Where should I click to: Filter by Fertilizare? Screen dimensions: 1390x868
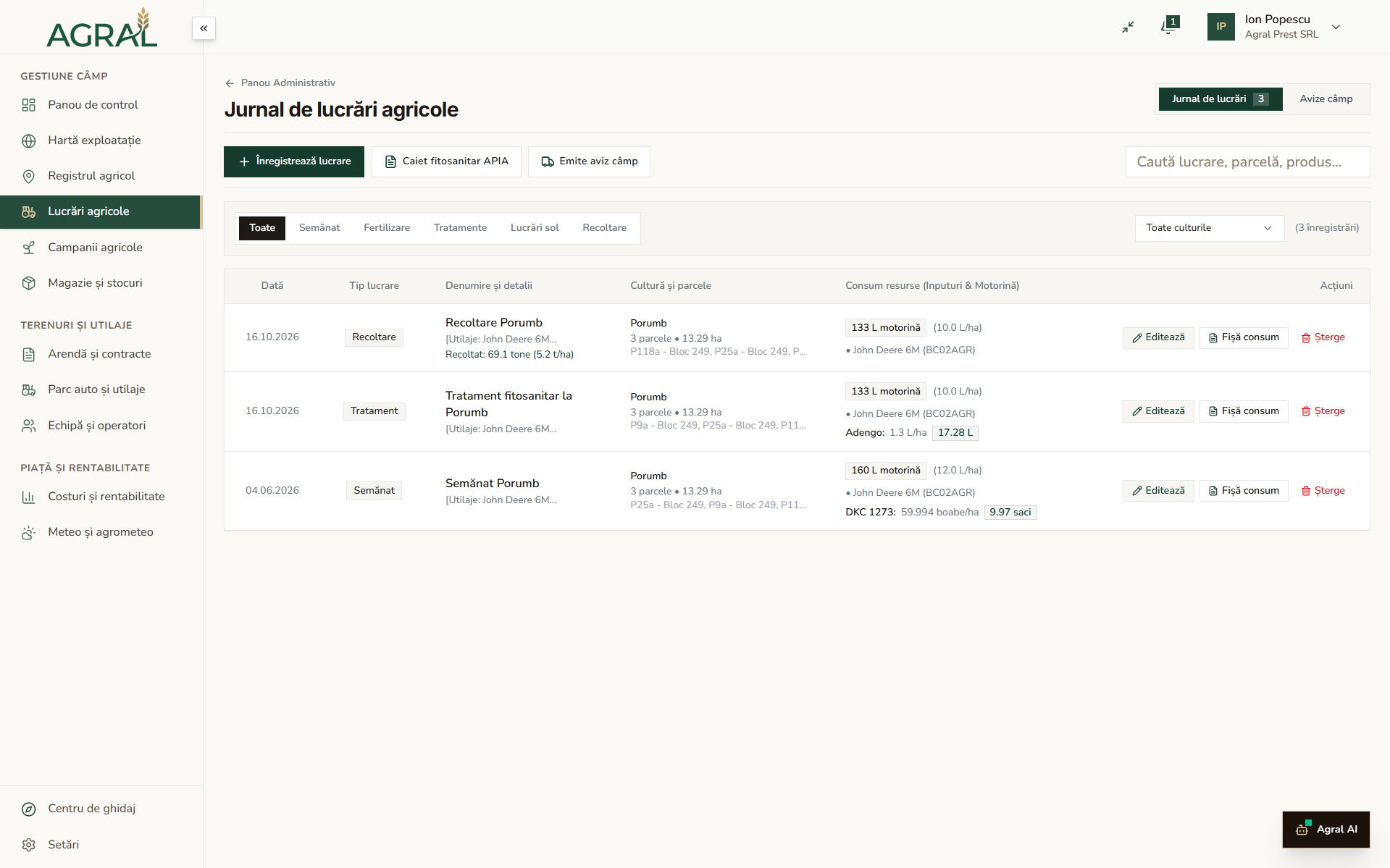pos(387,228)
